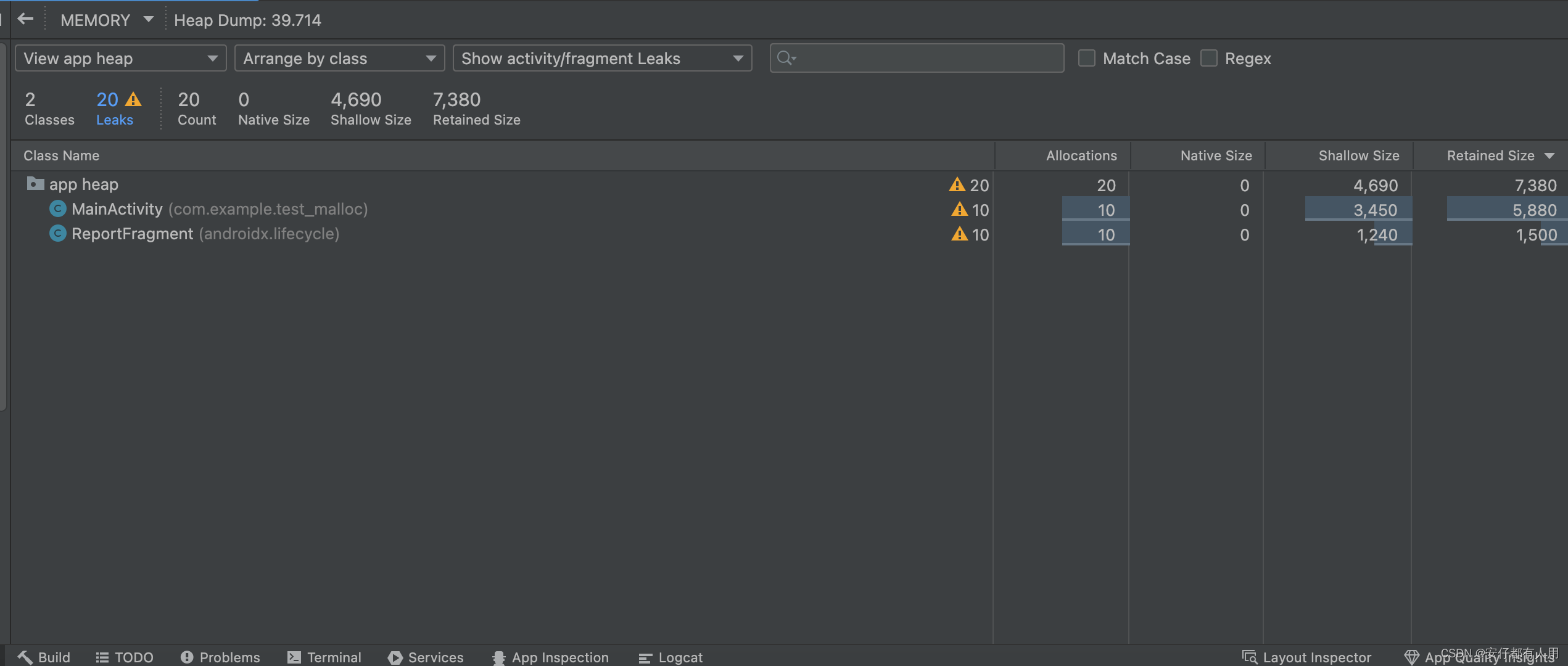Click the class type icon next to MainActivity
Screen dimensions: 1568x666
coord(57,209)
